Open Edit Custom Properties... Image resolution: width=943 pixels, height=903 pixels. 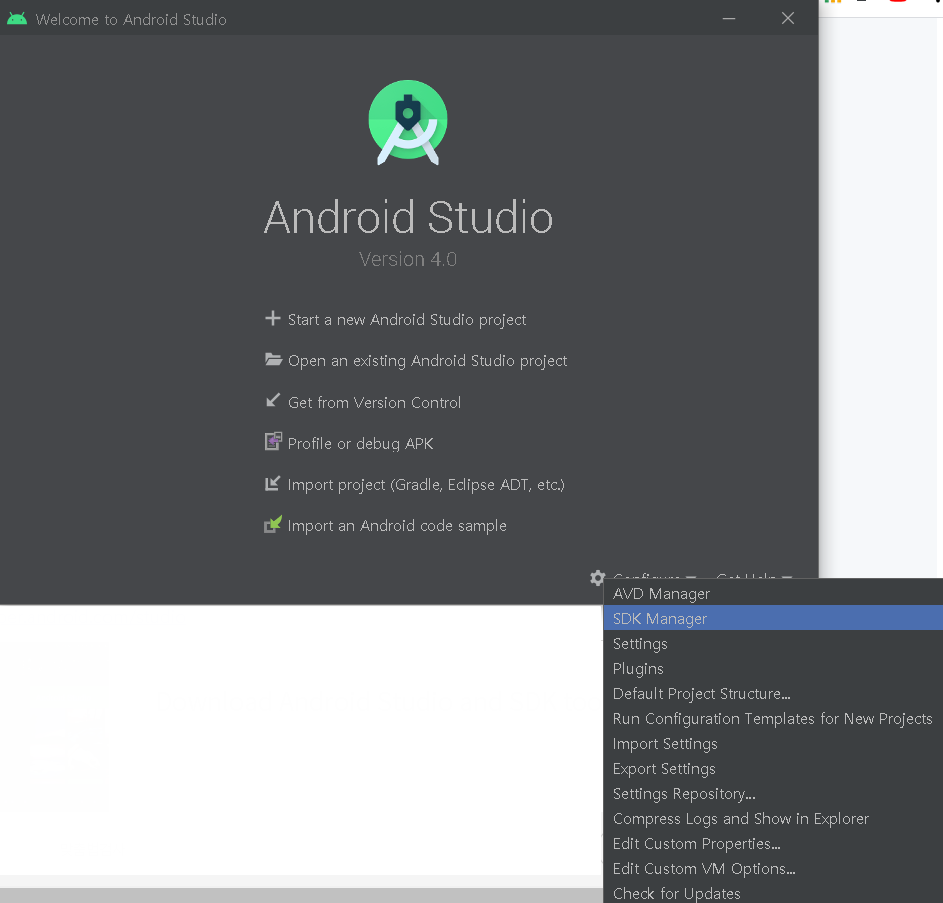773,843
